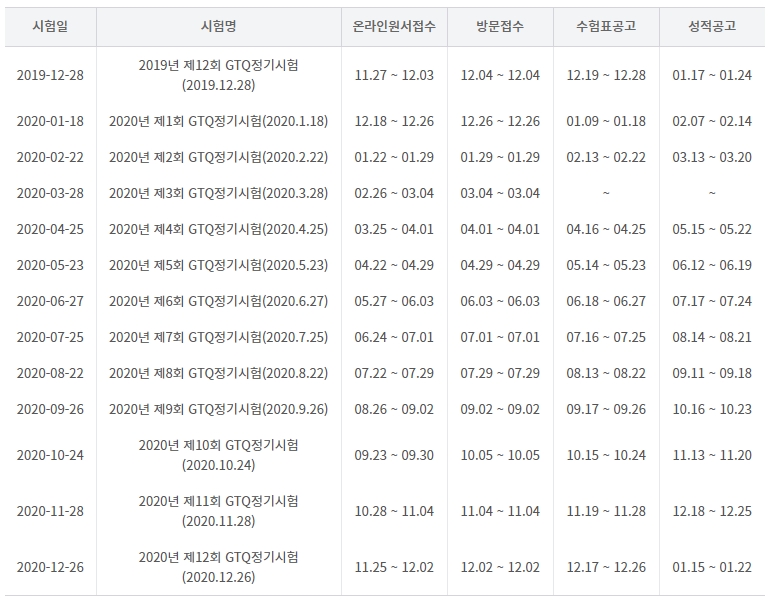The width and height of the screenshot is (773, 602).
Task: Click online registration period 05.27 ~ 06.03
Action: [x=394, y=301]
